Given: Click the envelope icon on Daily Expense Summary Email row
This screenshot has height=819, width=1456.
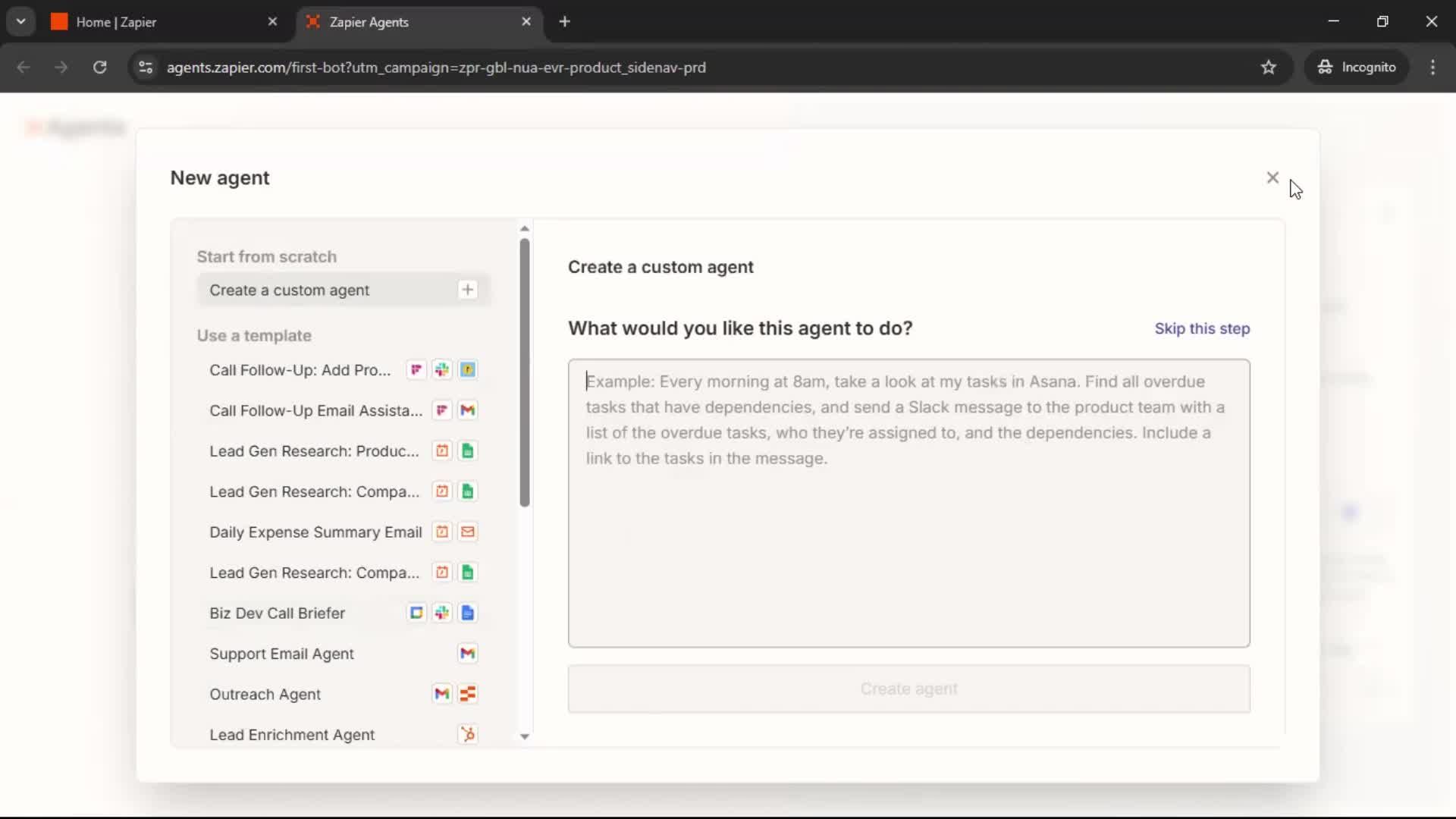Looking at the screenshot, I should point(468,532).
